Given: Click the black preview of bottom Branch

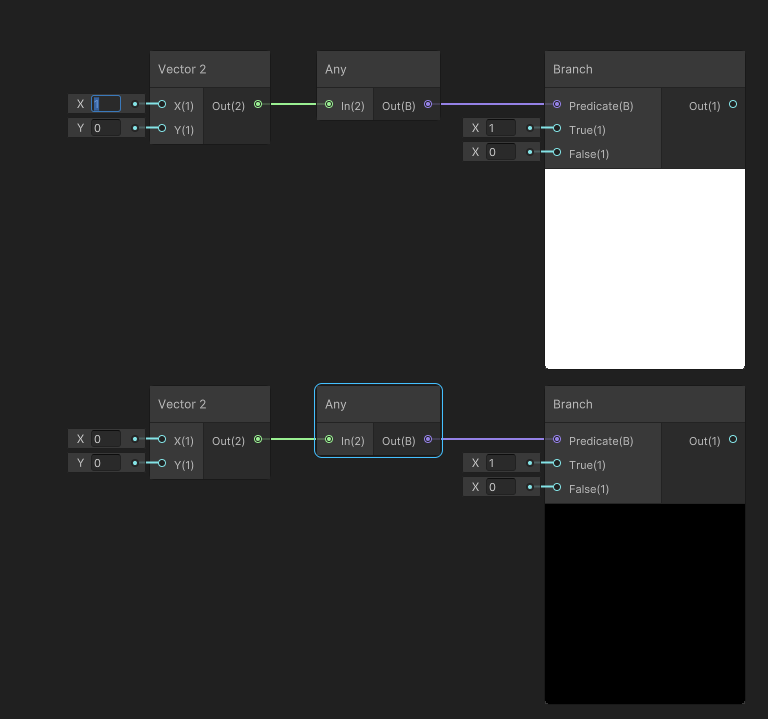Looking at the screenshot, I should click(645, 603).
